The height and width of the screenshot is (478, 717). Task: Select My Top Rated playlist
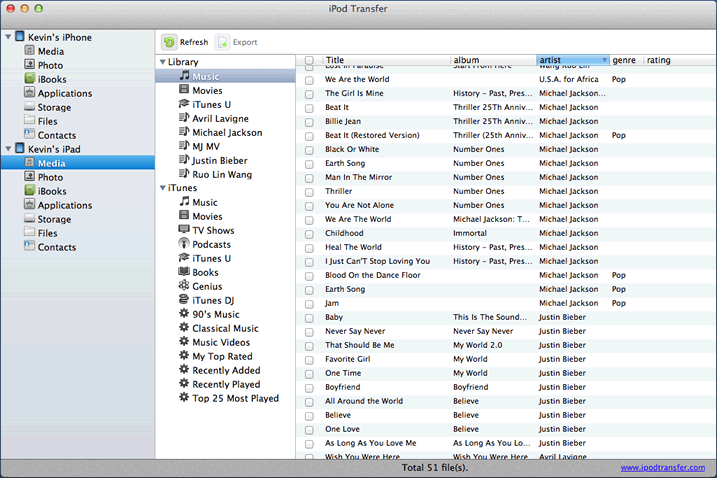point(222,356)
